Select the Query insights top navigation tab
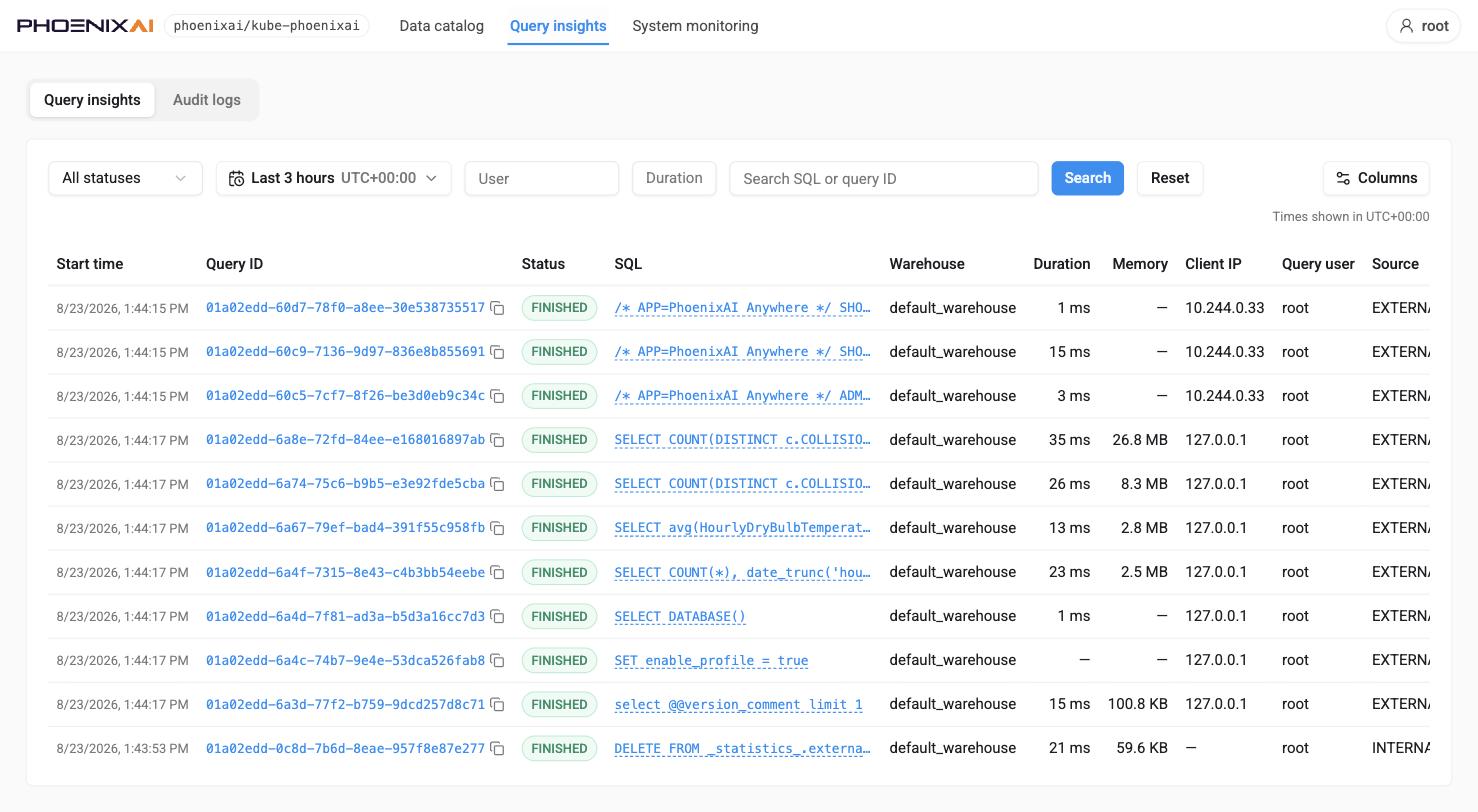Screen dimensions: 1478x812 click(x=558, y=26)
